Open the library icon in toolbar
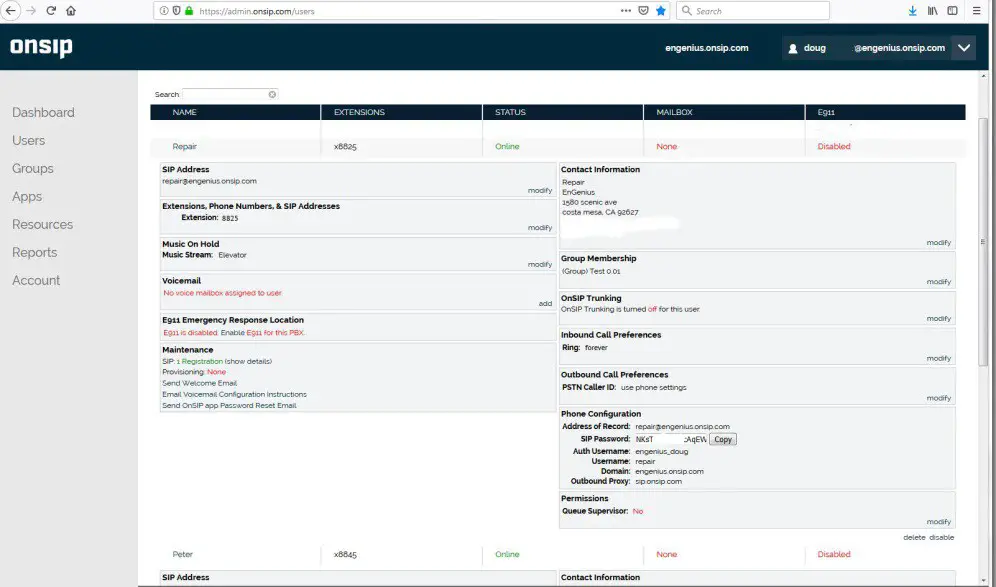 (x=932, y=11)
